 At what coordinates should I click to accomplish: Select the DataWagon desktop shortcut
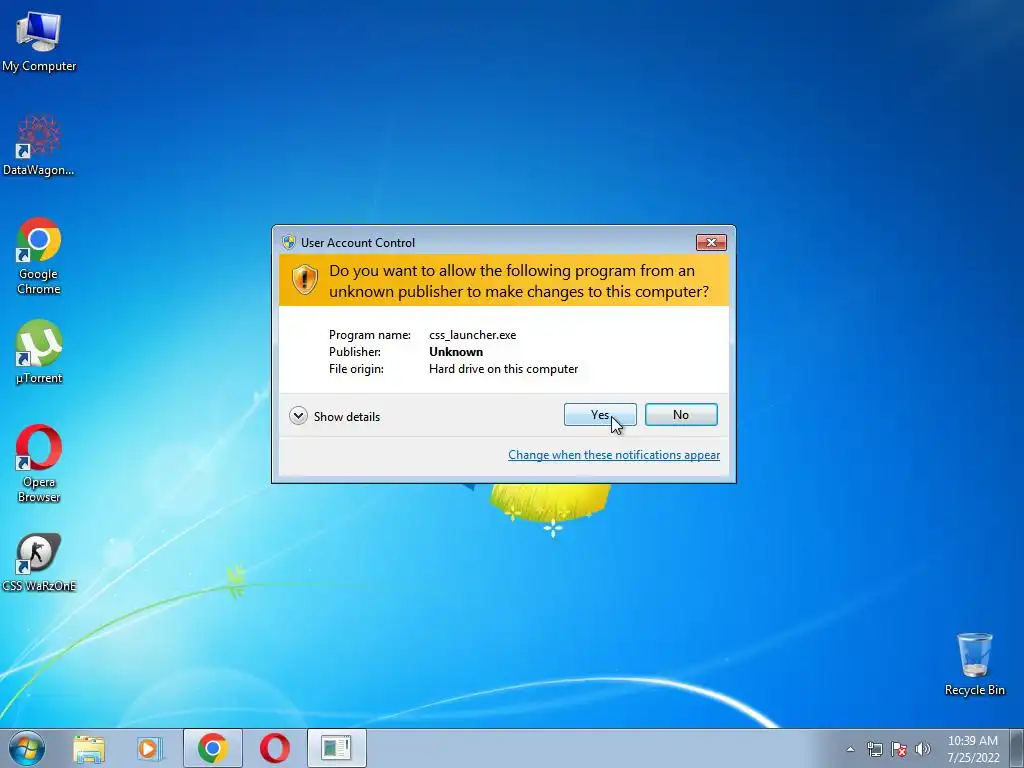(39, 145)
